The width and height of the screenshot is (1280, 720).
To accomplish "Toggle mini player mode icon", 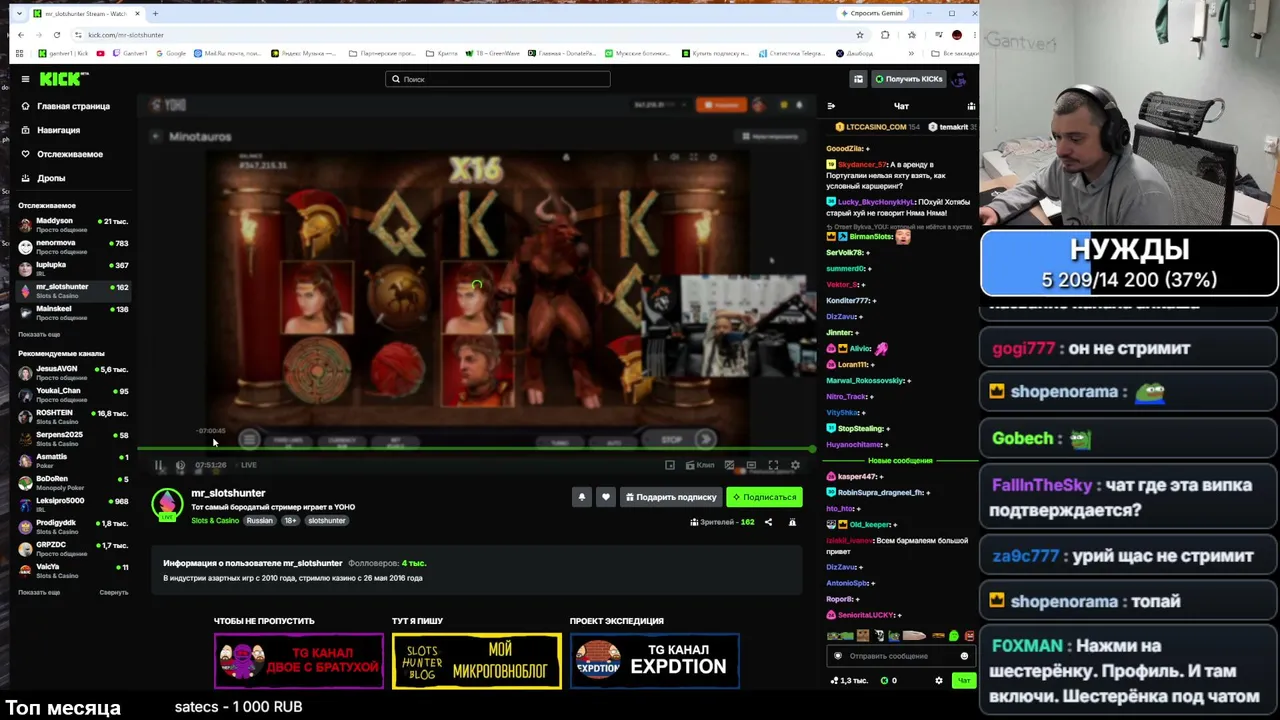I will [x=670, y=465].
